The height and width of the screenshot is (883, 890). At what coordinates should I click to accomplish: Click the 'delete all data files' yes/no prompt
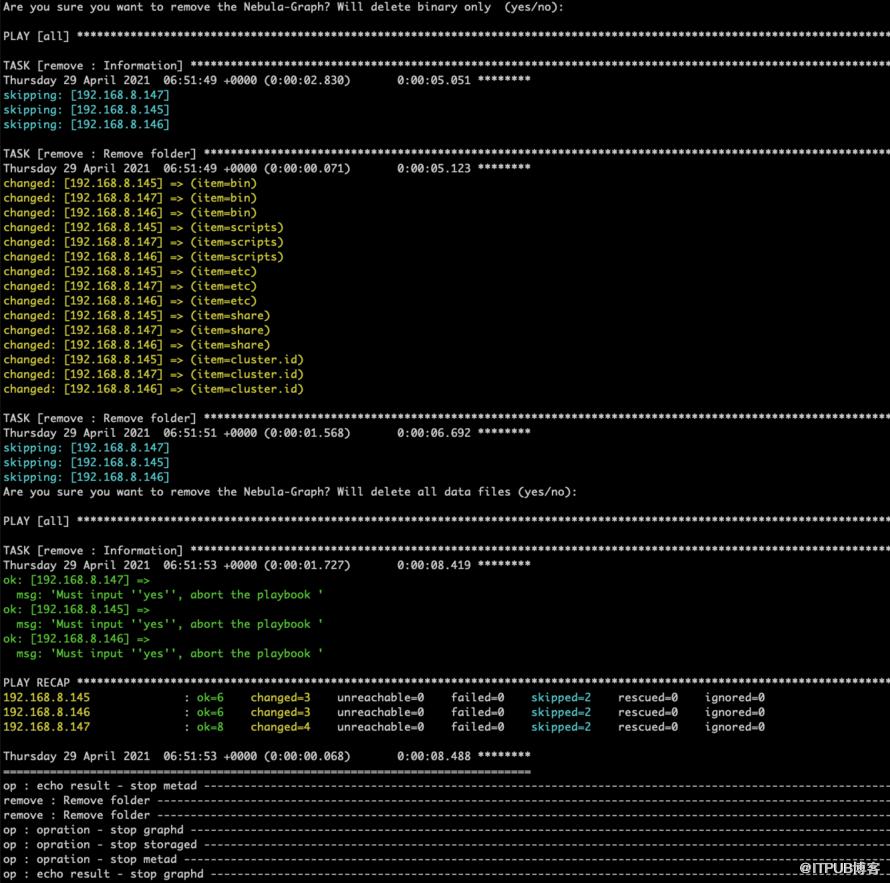290,492
